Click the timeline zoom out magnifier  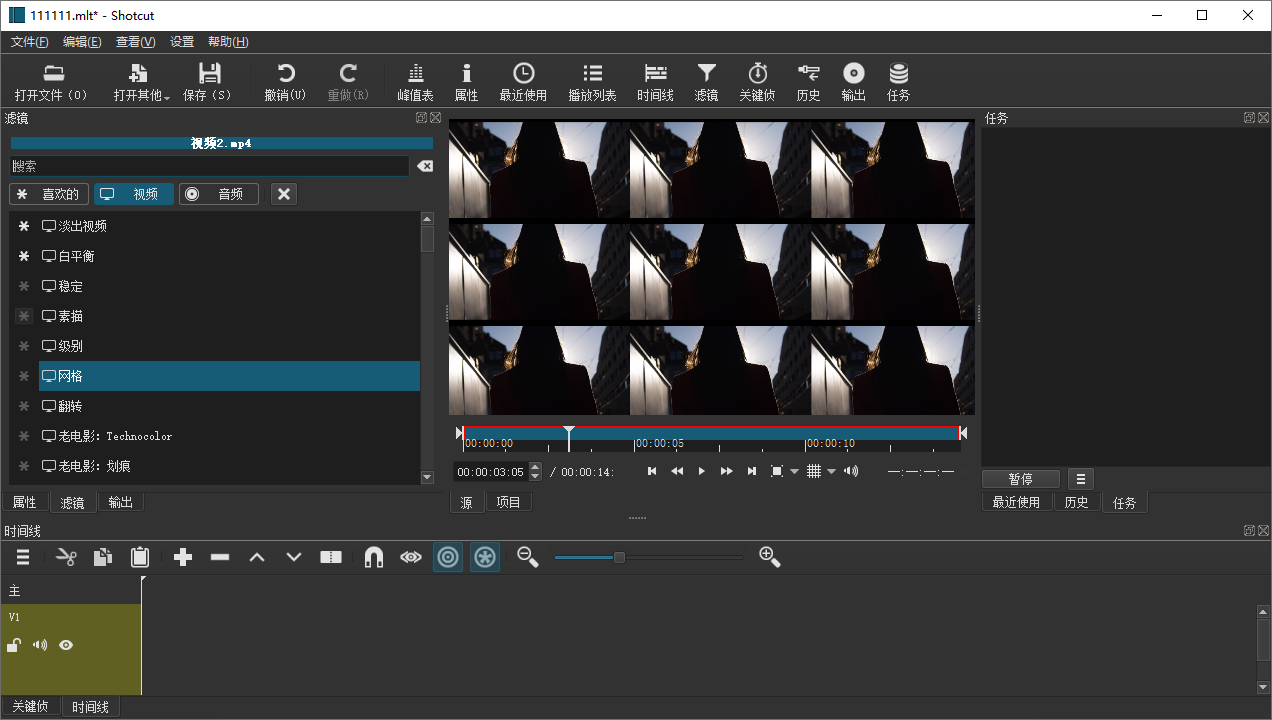(x=527, y=557)
